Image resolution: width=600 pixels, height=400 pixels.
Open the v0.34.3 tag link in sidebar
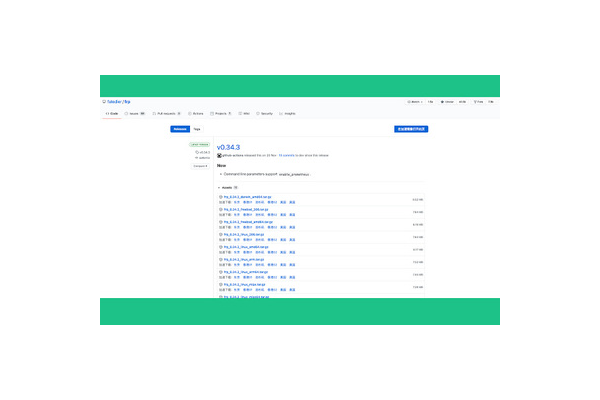(202, 152)
